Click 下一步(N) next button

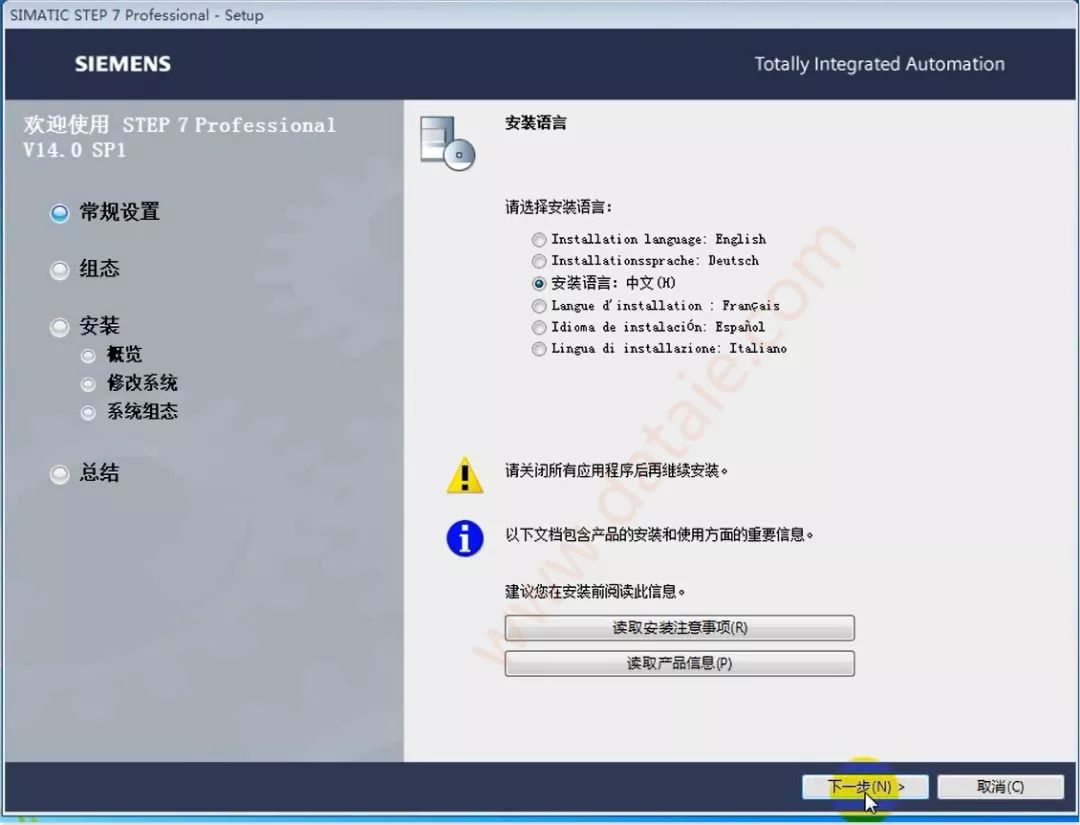click(x=865, y=786)
